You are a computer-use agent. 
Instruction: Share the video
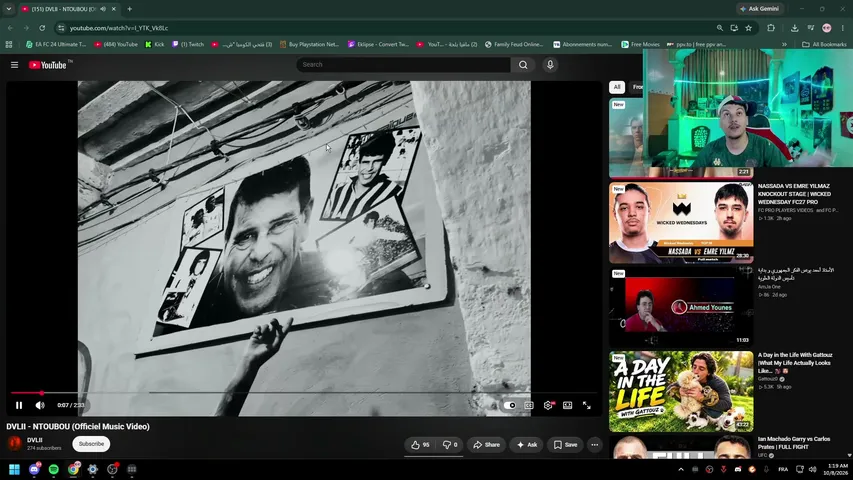point(486,445)
